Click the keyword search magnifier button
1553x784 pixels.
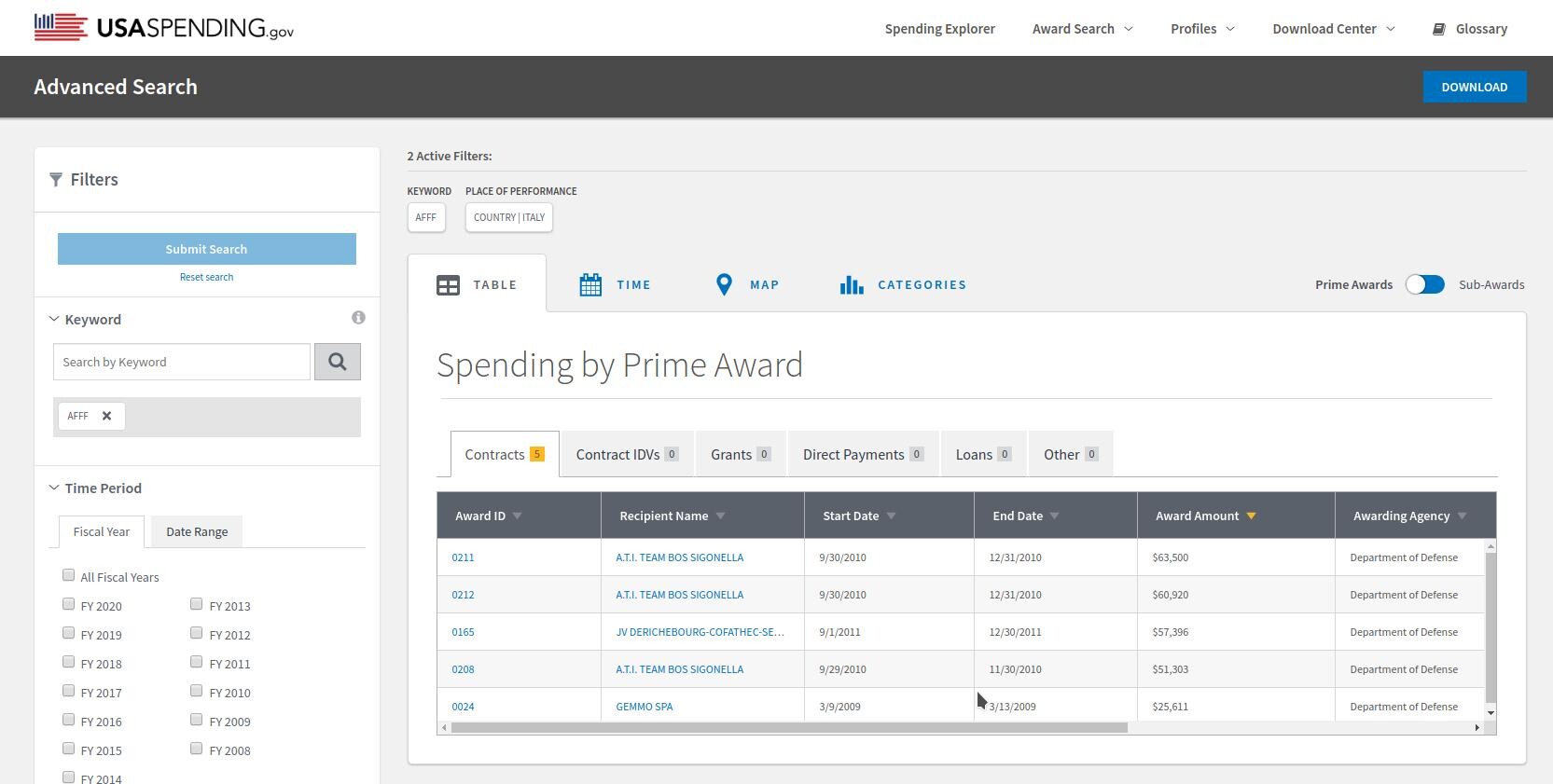coord(338,362)
